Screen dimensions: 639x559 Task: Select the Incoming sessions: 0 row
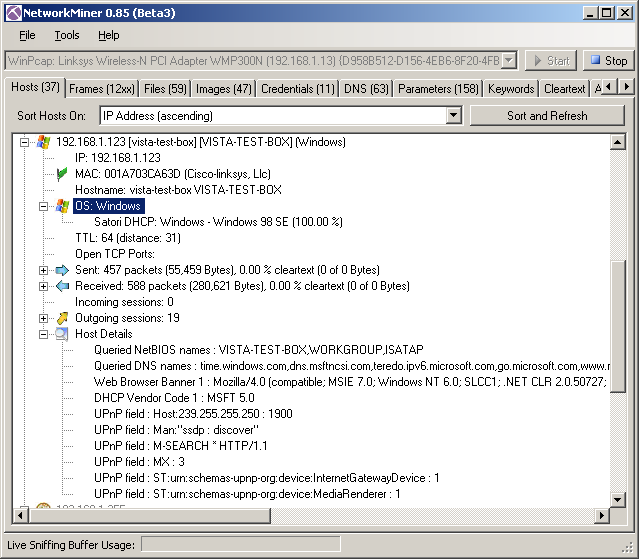[124, 302]
